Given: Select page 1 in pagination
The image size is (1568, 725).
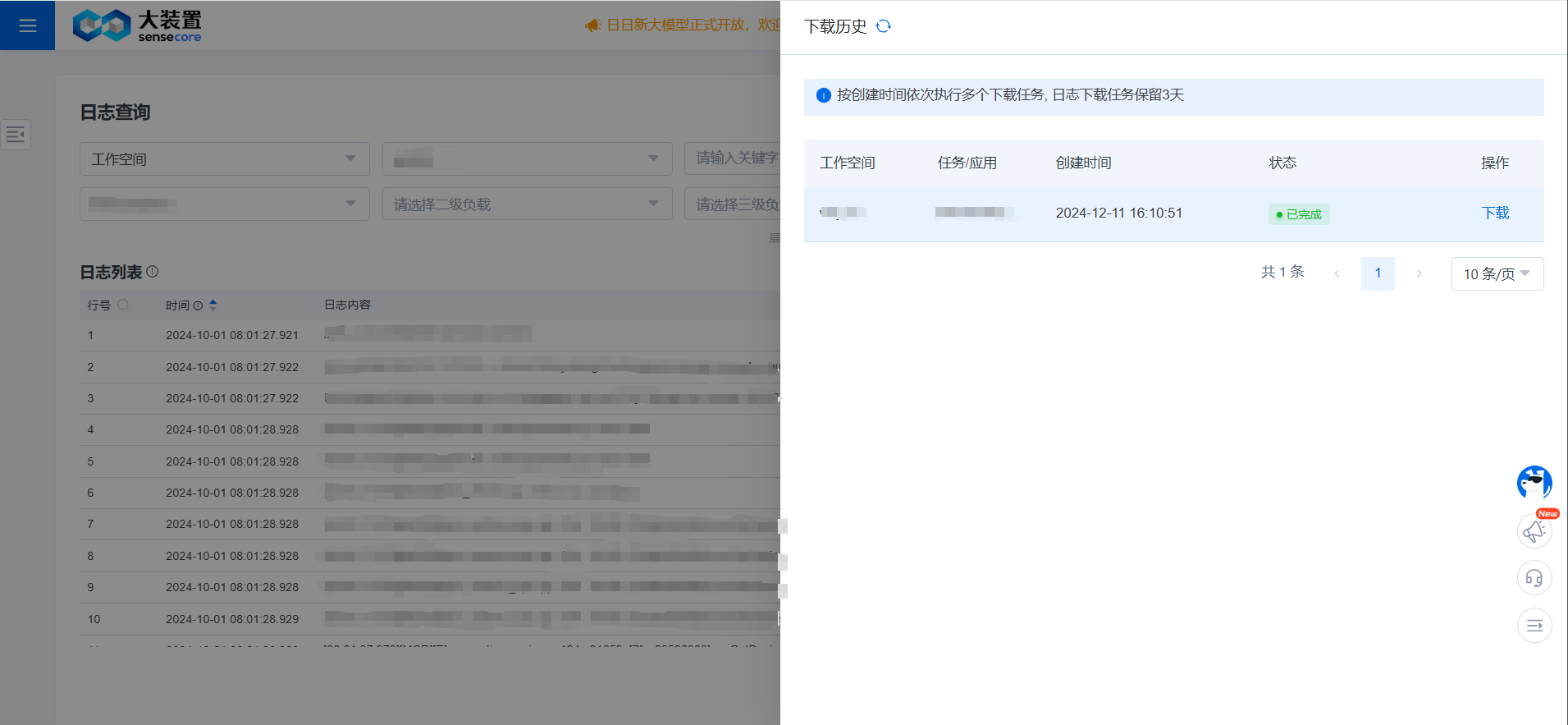Looking at the screenshot, I should pos(1378,273).
